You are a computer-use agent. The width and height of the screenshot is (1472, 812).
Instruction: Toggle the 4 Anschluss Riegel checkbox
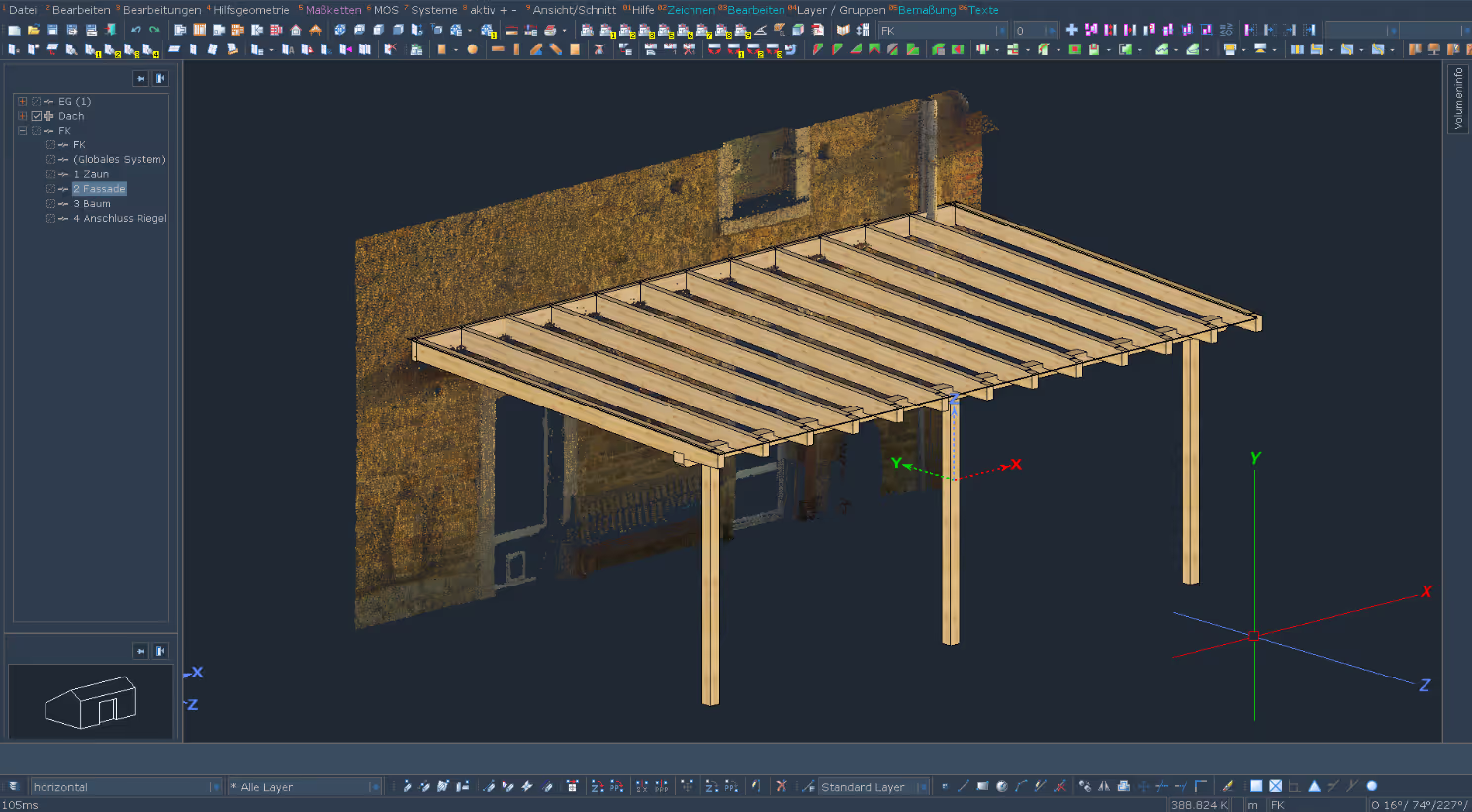coord(50,218)
